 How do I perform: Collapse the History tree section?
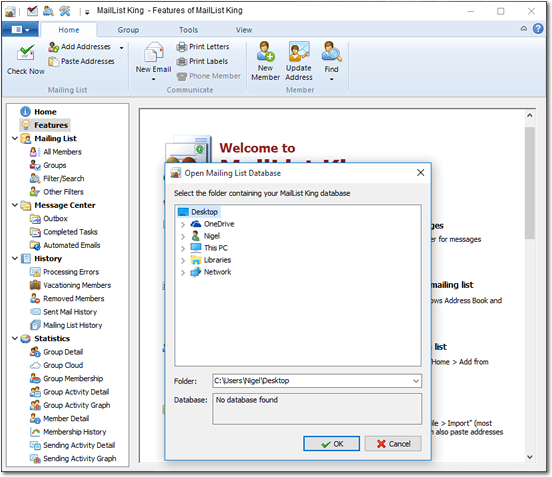(x=15, y=258)
